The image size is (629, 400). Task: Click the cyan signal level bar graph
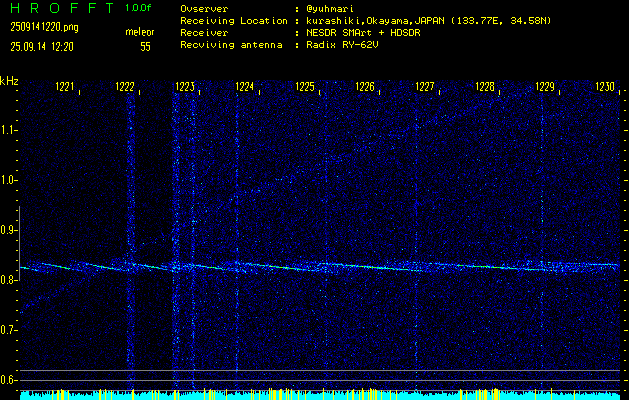[x=320, y=394]
